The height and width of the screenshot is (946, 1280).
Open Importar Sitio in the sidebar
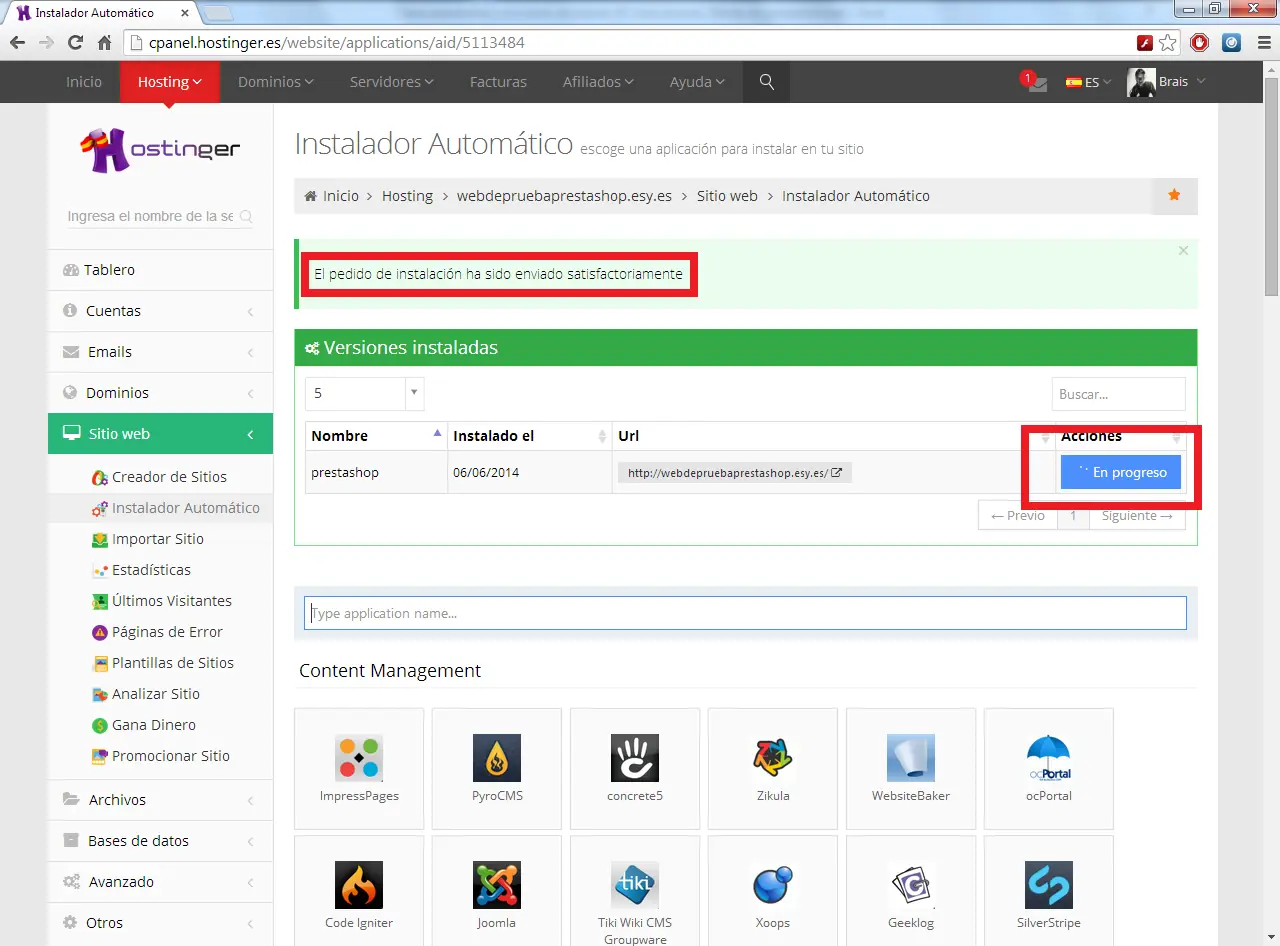pyautogui.click(x=148, y=539)
